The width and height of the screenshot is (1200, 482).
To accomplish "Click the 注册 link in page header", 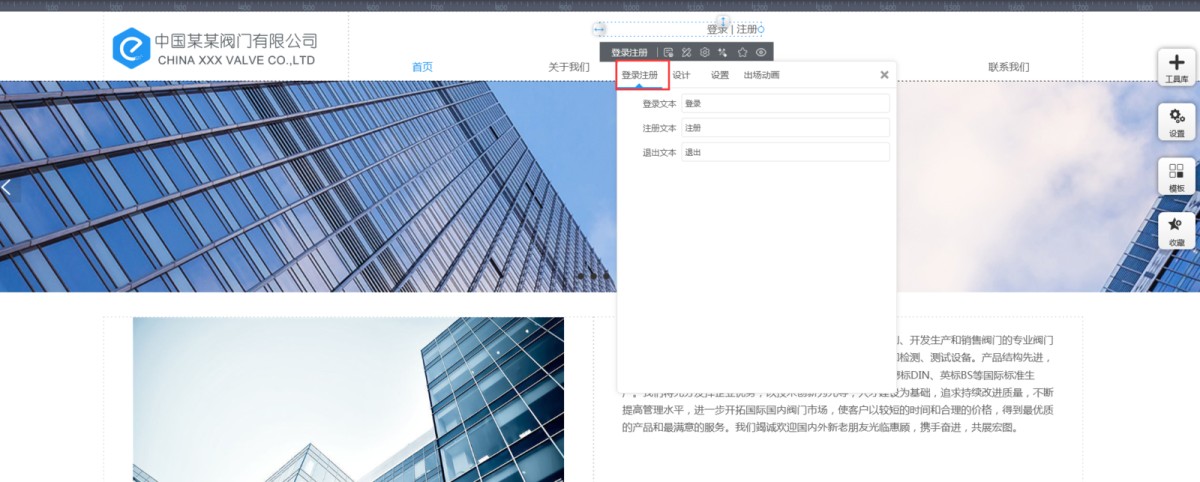I will (x=747, y=29).
